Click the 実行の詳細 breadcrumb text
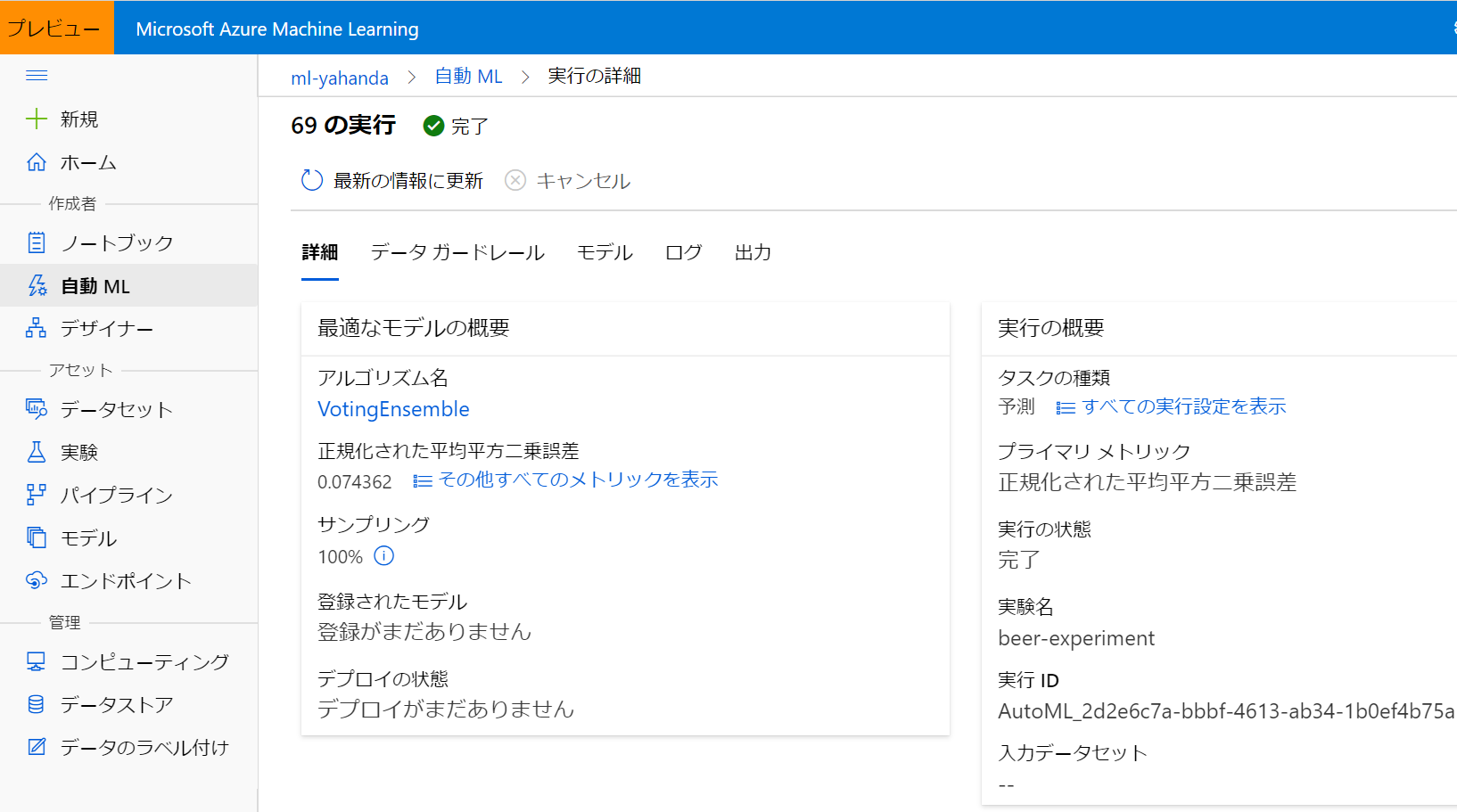The width and height of the screenshot is (1457, 812). tap(594, 76)
